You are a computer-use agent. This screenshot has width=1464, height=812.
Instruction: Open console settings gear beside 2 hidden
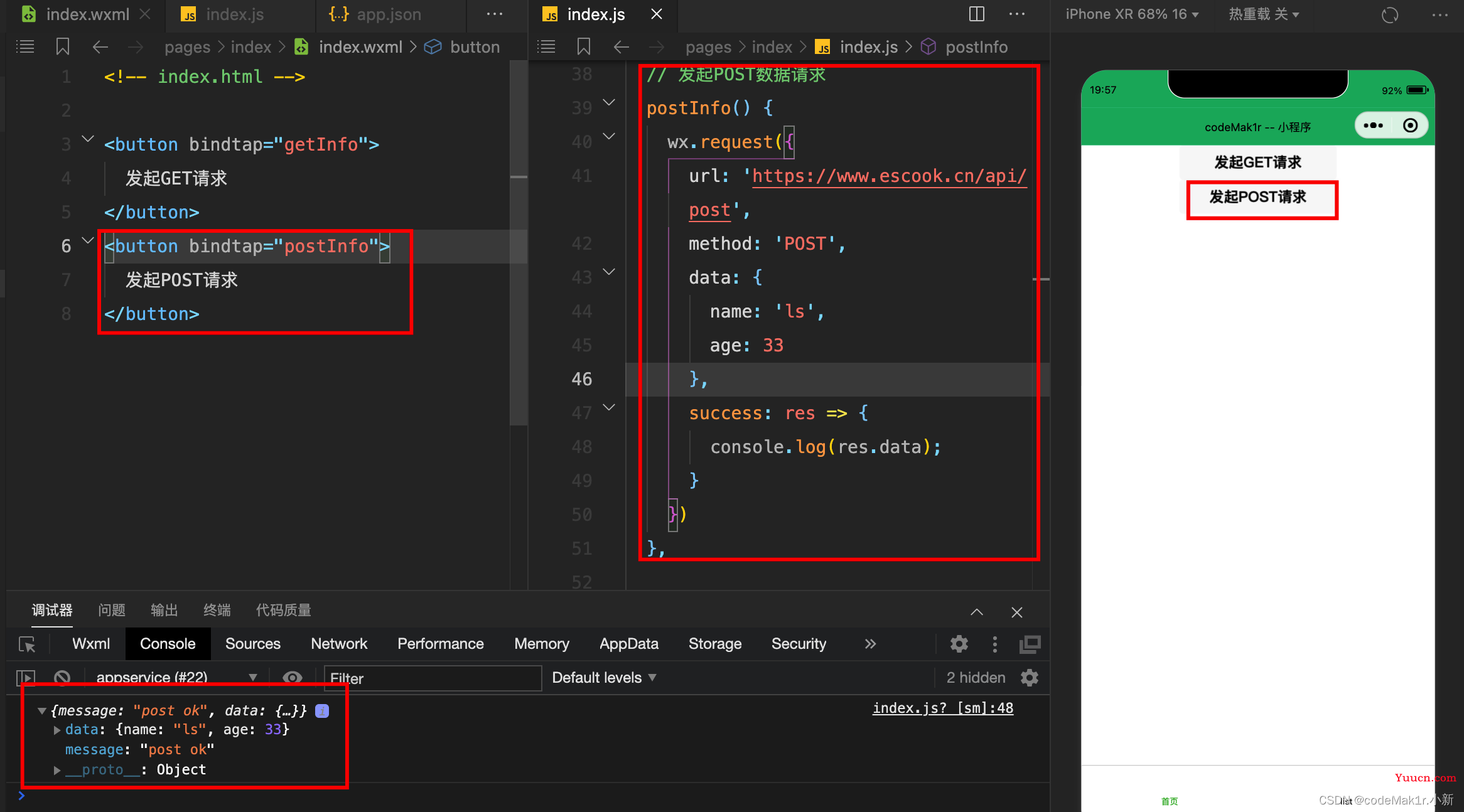pyautogui.click(x=1030, y=678)
